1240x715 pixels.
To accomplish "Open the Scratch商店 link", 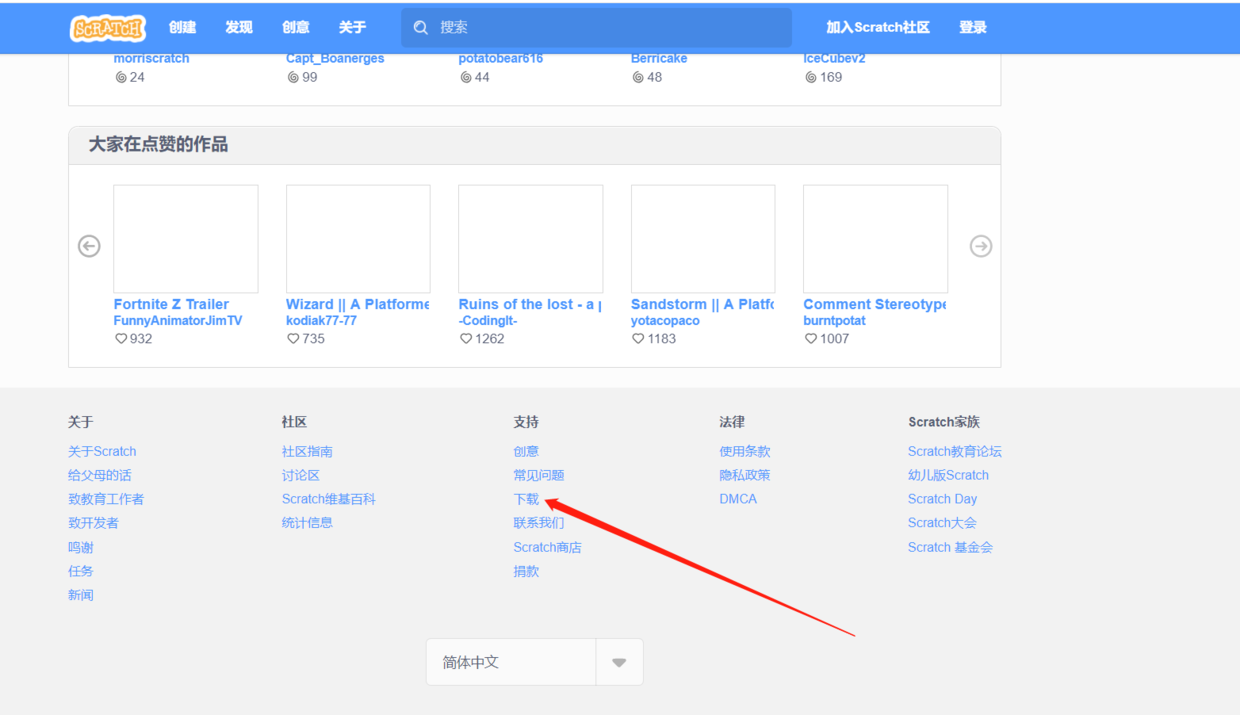I will [x=547, y=547].
